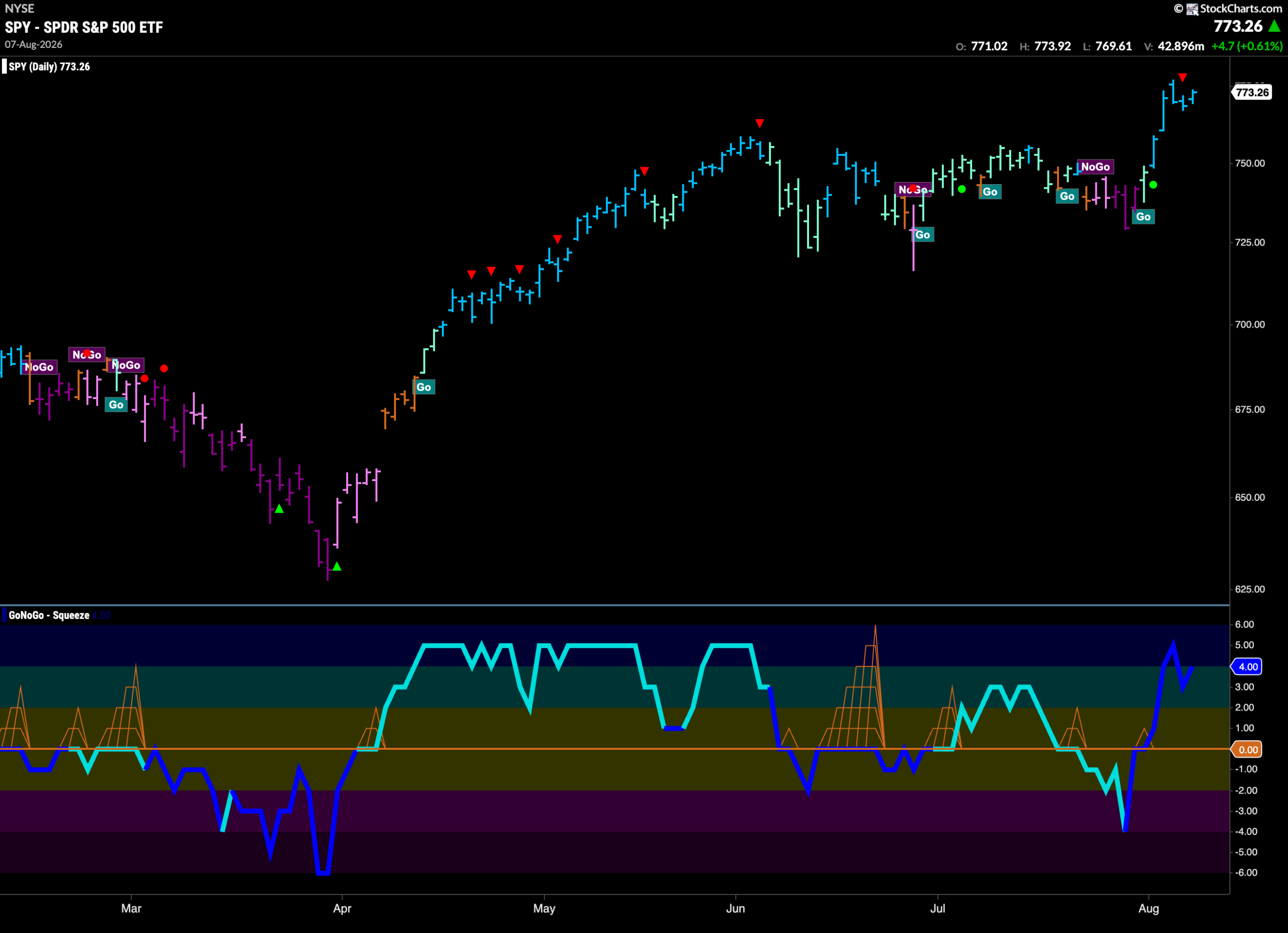Click the +4.7 (+0.61%) change value
Image resolution: width=1288 pixels, height=933 pixels.
pyautogui.click(x=1247, y=46)
